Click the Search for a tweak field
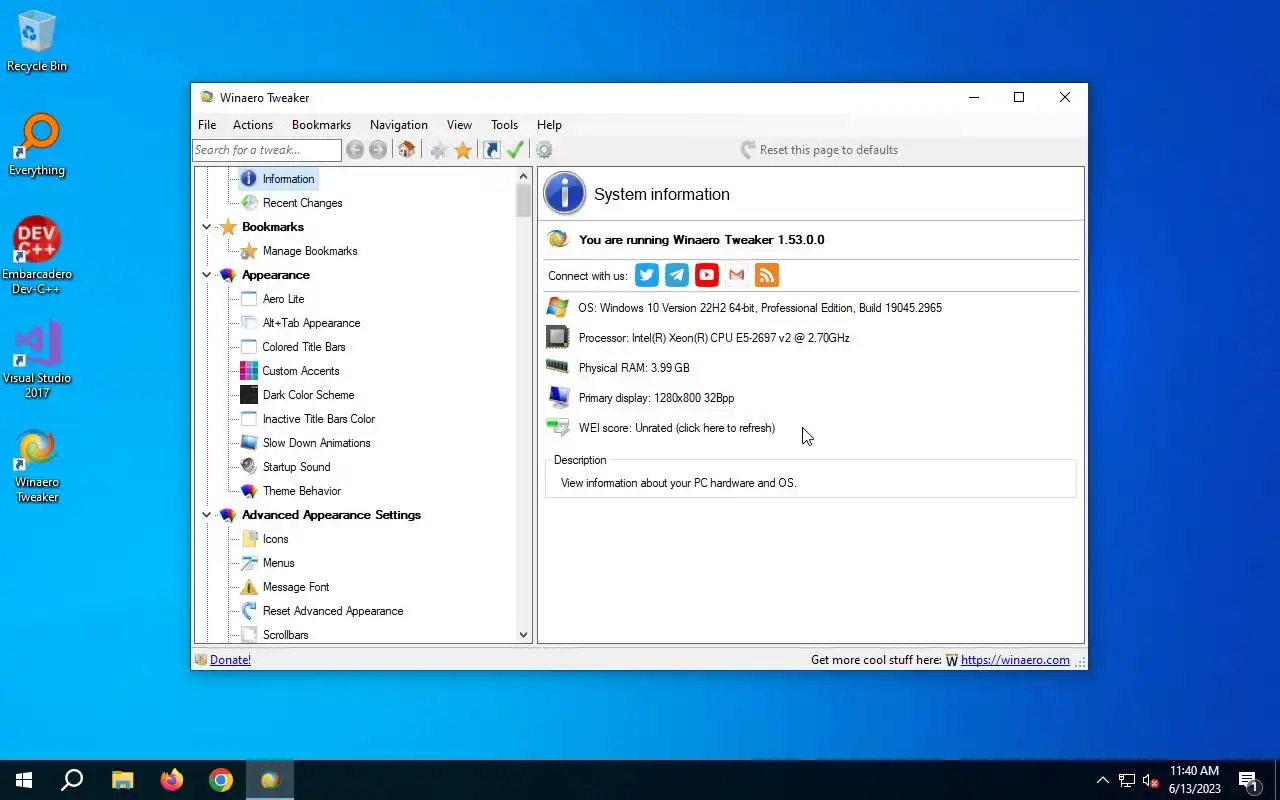This screenshot has height=800, width=1280. [267, 150]
